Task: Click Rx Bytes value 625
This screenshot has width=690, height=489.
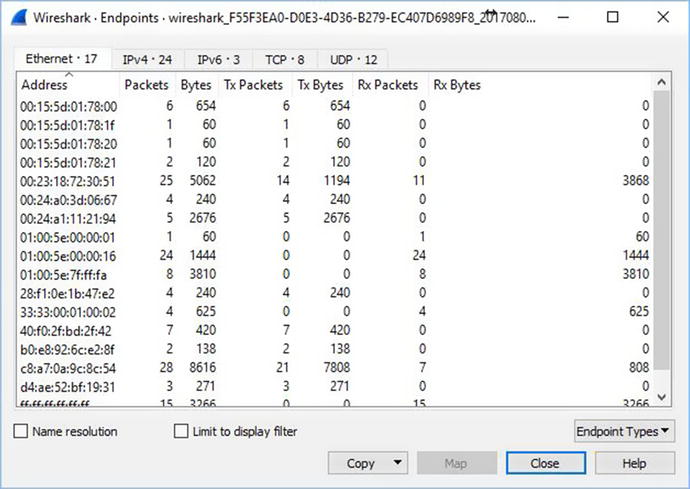Action: (639, 312)
